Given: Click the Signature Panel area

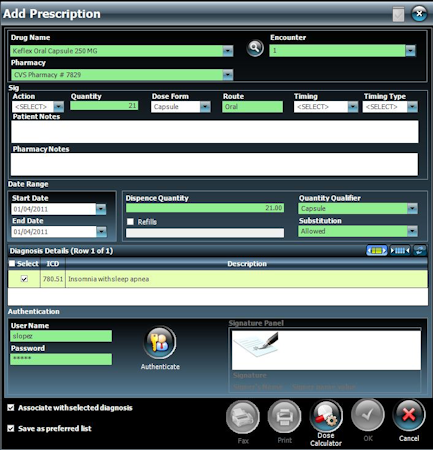Looking at the screenshot, I should click(326, 350).
